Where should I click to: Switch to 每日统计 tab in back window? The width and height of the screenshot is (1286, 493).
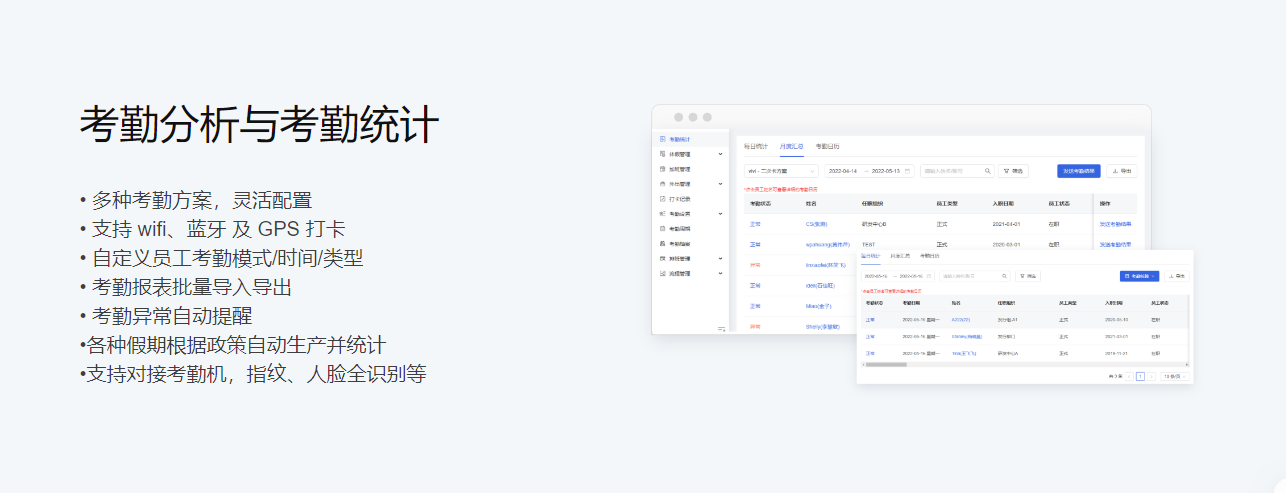click(756, 146)
